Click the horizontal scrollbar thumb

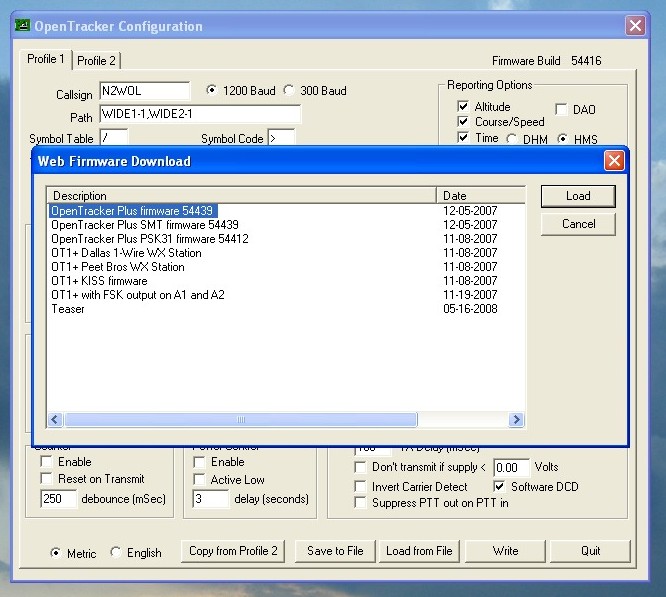pos(241,420)
